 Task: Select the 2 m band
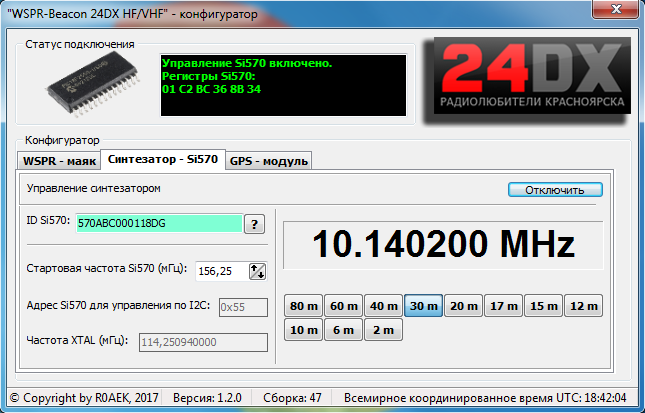pyautogui.click(x=383, y=330)
